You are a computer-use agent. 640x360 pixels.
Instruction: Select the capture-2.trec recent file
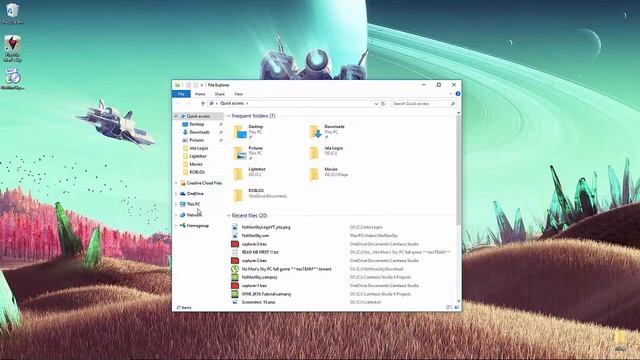tap(254, 260)
